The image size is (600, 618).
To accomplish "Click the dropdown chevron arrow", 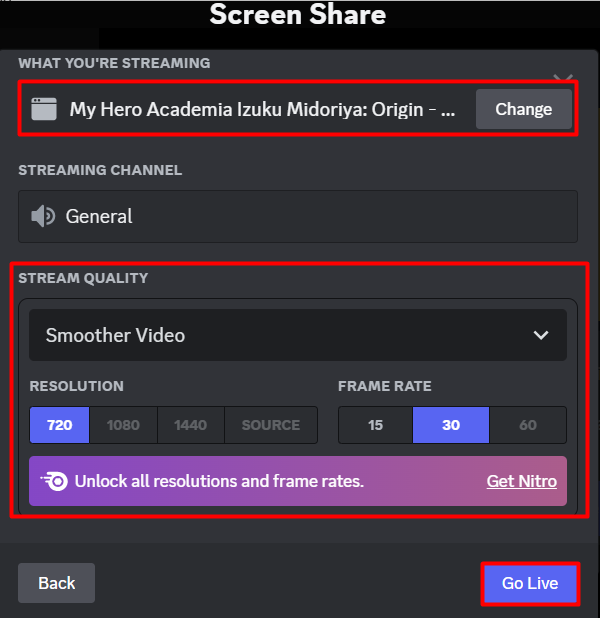I will point(541,335).
